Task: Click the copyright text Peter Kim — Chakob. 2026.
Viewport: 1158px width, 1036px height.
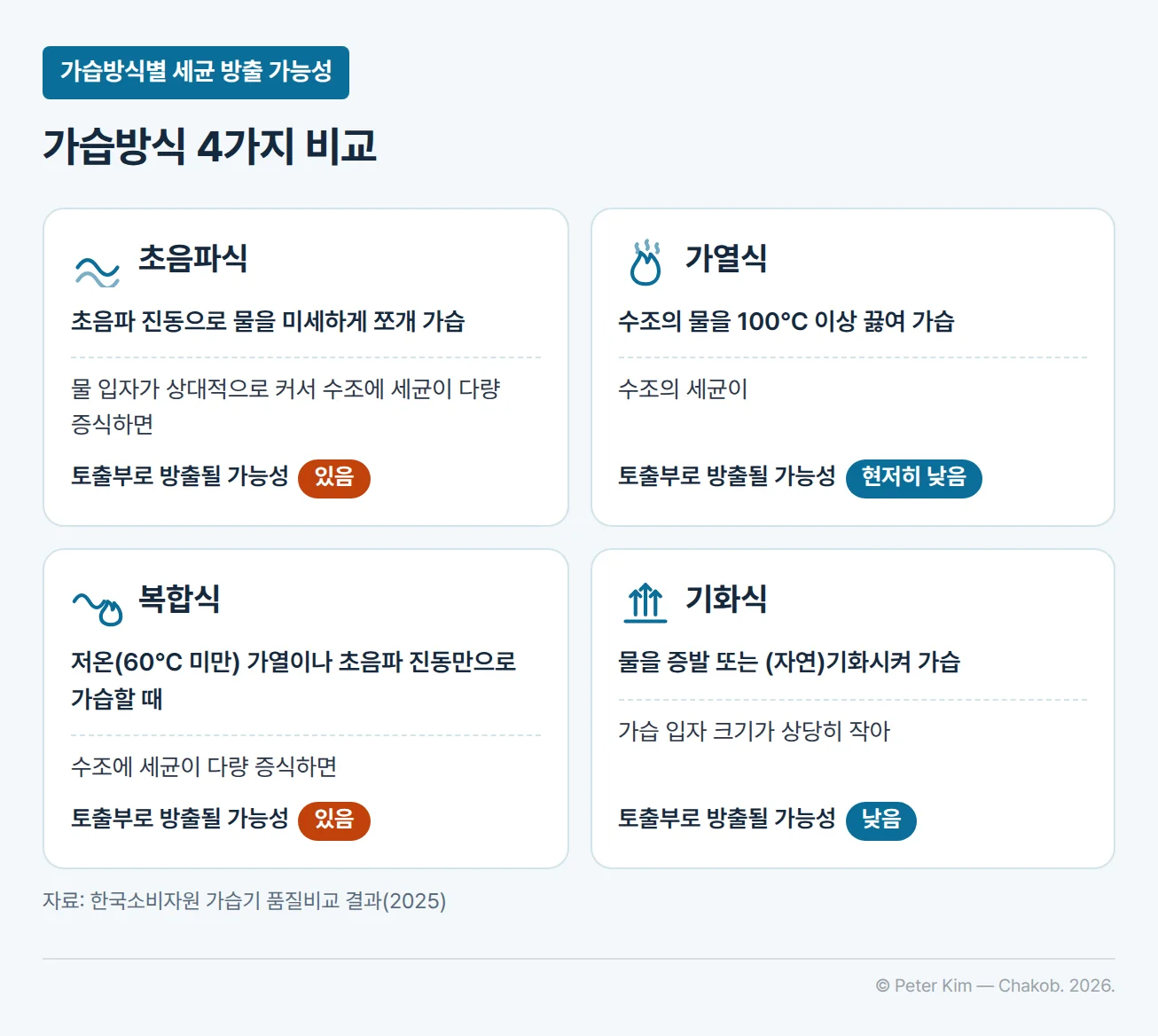Action: point(995,985)
